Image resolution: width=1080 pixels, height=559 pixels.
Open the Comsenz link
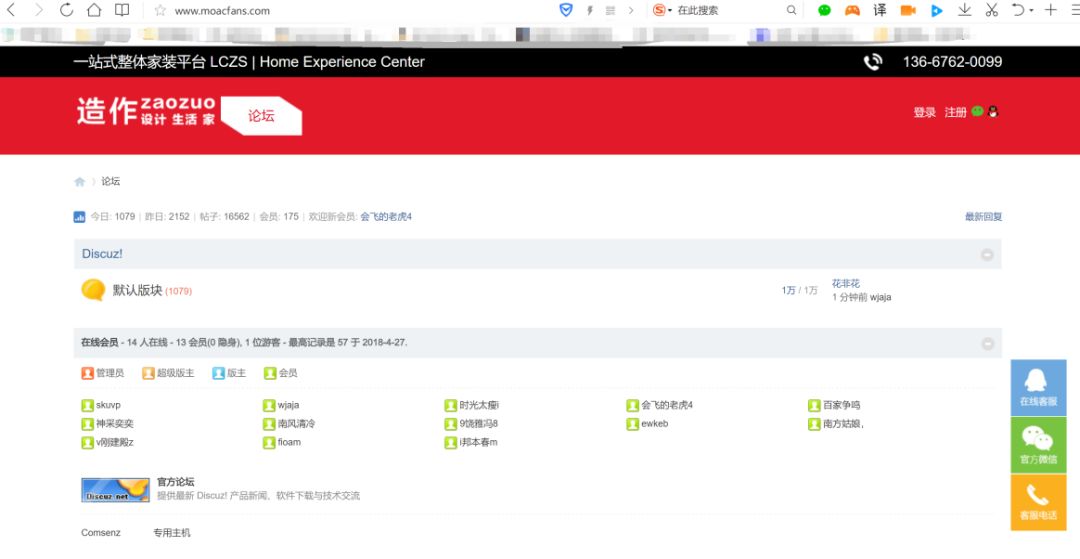point(101,533)
